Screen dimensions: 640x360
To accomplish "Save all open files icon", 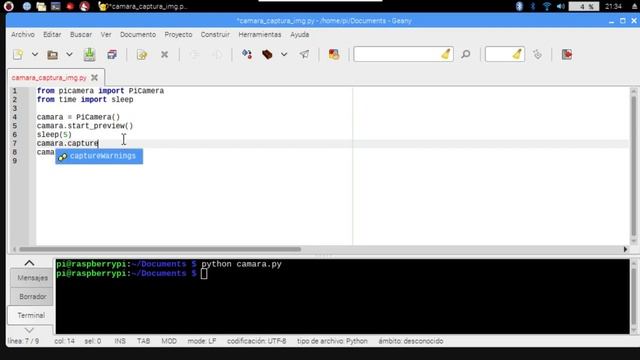I will click(x=112, y=54).
